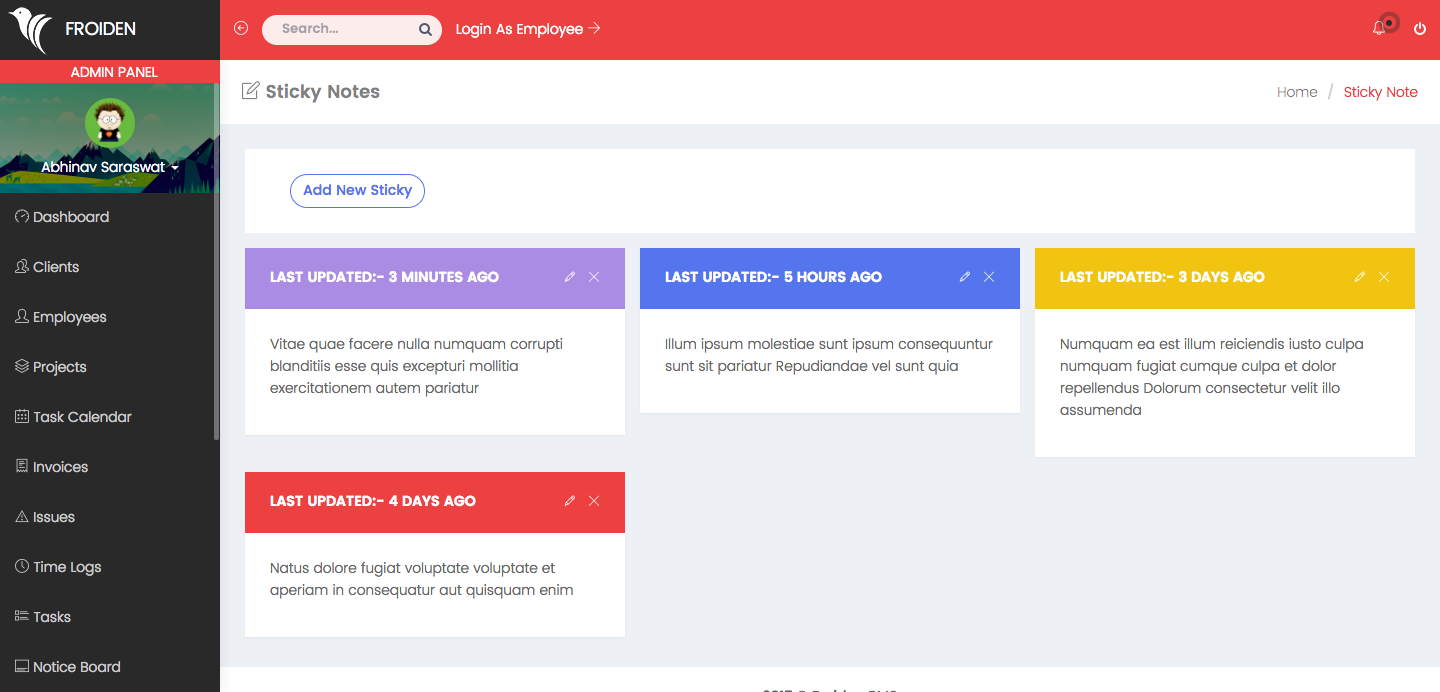
Task: Delete the blue 5 hours ago sticky note
Action: pos(989,277)
